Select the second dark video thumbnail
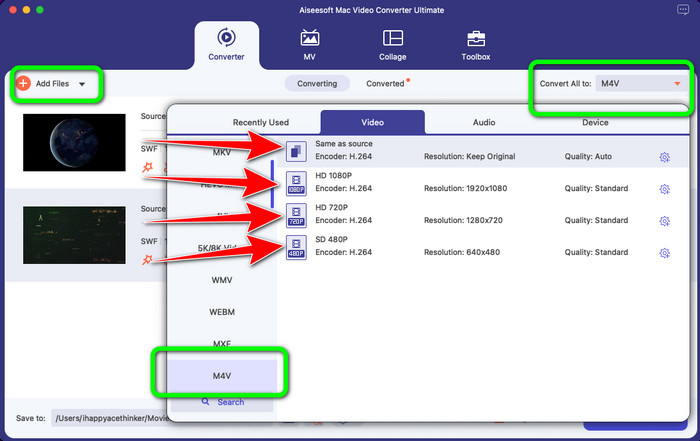The width and height of the screenshot is (700, 441). point(74,235)
